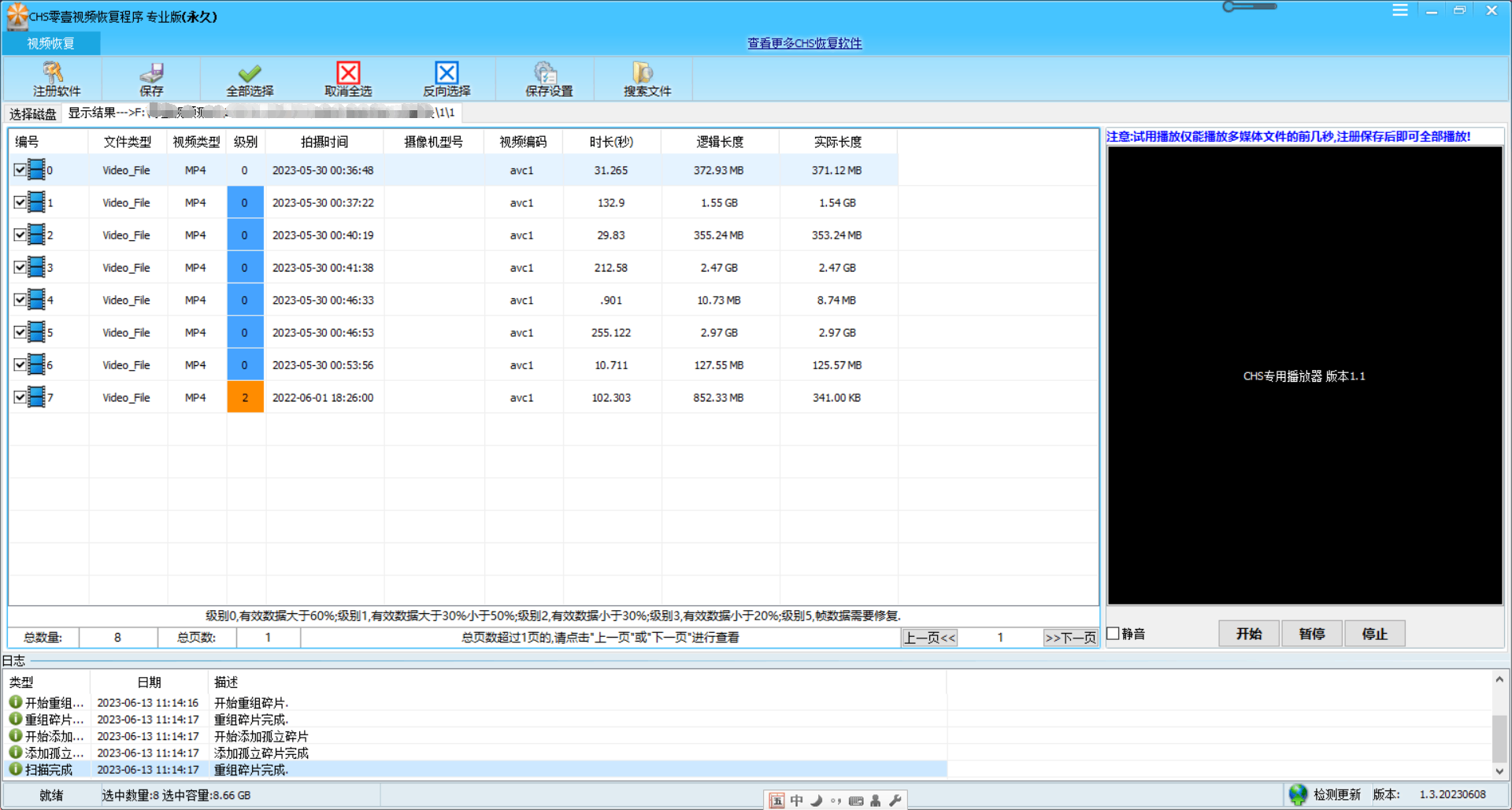
Task: Click the log panel scroll up arrow
Action: click(1499, 679)
